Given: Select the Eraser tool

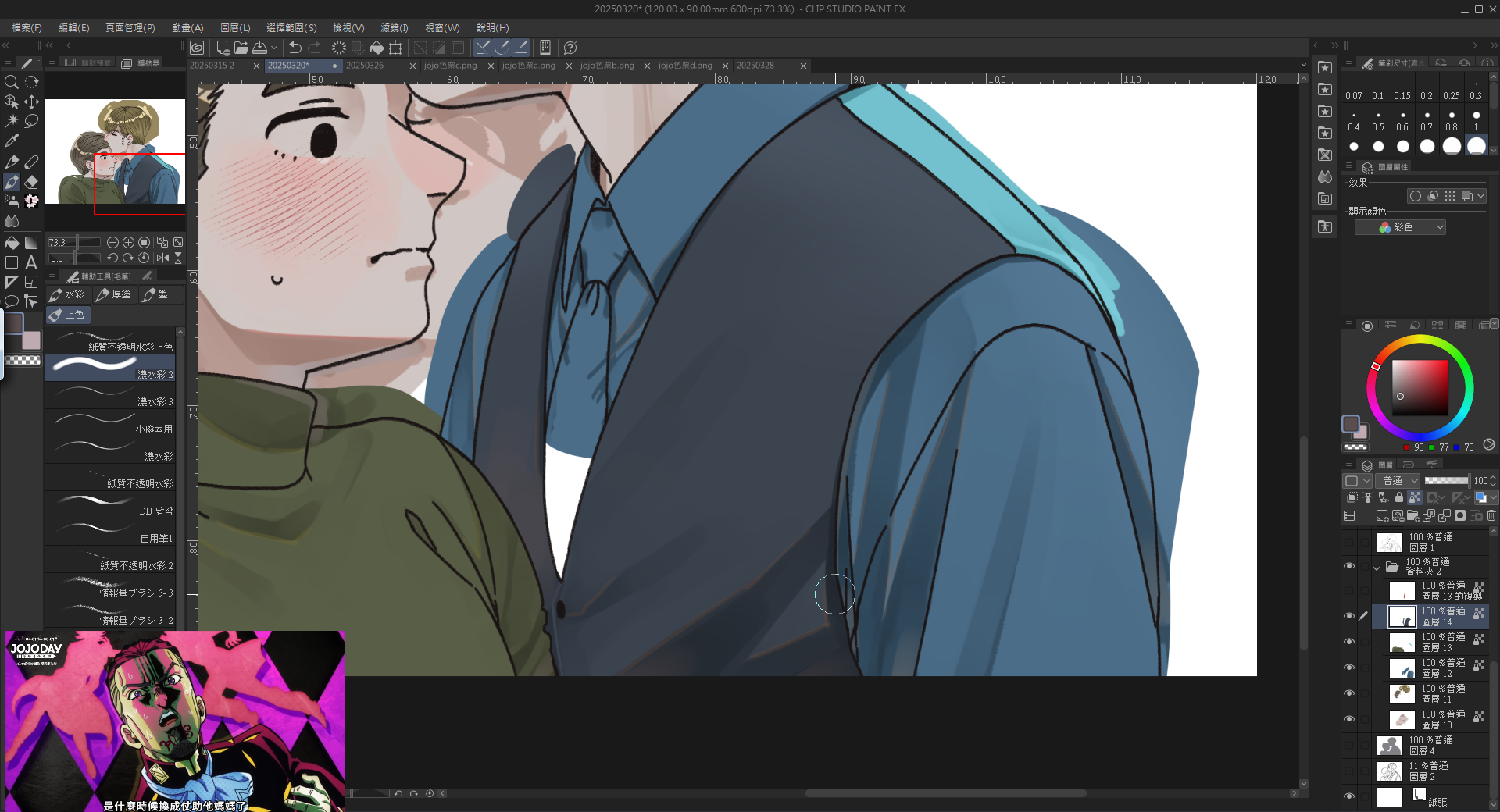Looking at the screenshot, I should (31, 182).
